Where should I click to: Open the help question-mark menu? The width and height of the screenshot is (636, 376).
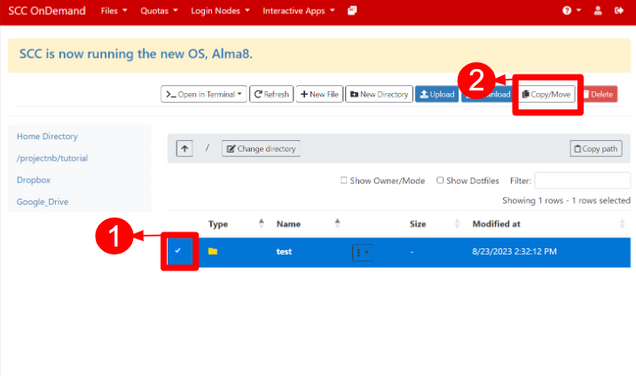point(572,11)
